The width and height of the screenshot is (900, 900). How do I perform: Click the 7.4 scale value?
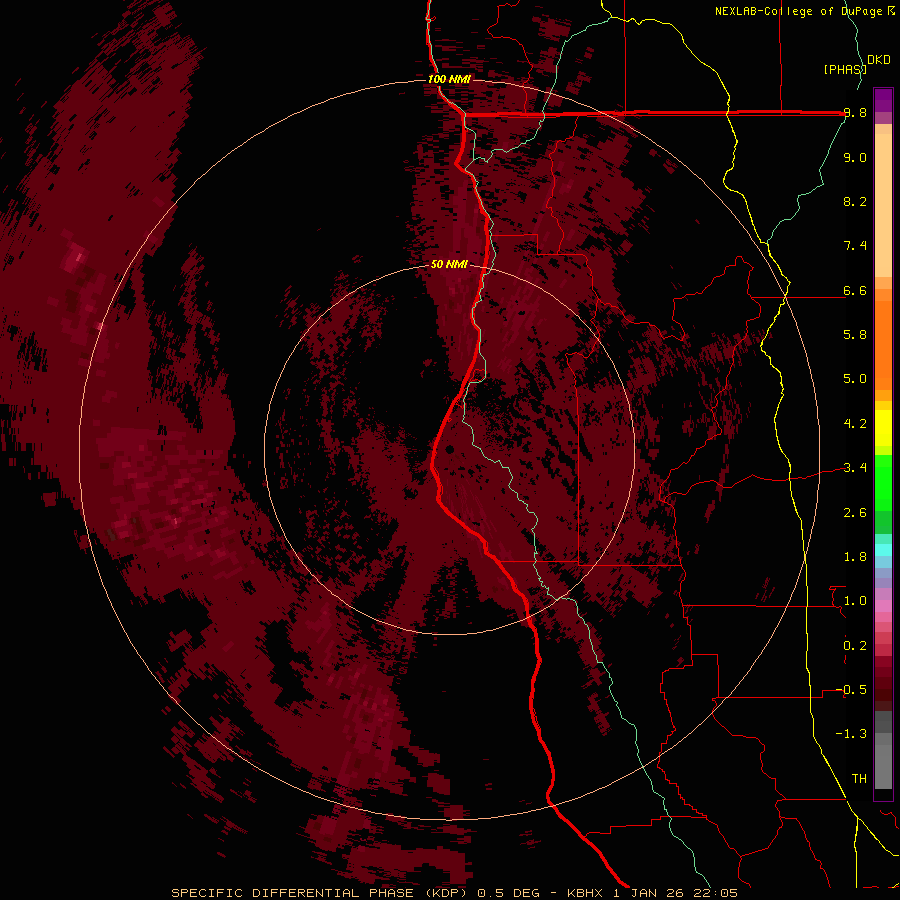tap(855, 246)
